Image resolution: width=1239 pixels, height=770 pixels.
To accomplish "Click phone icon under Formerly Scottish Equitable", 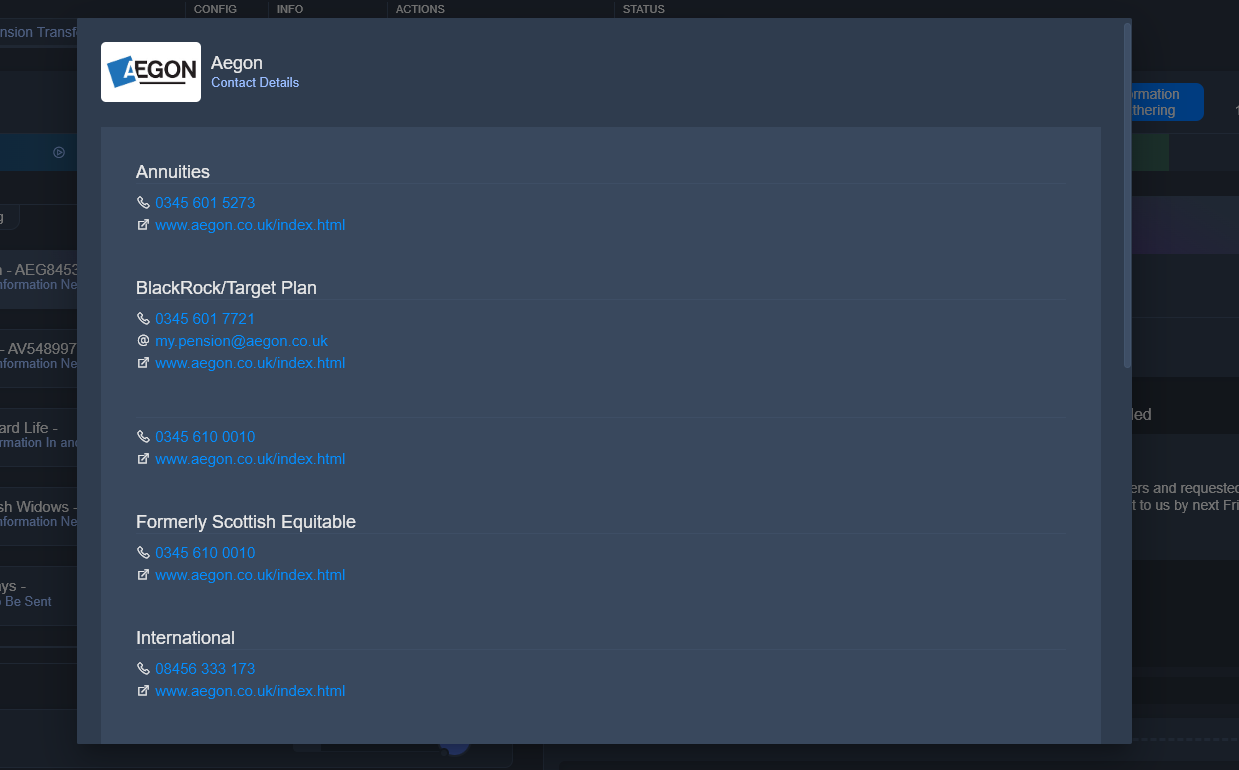I will tap(143, 553).
